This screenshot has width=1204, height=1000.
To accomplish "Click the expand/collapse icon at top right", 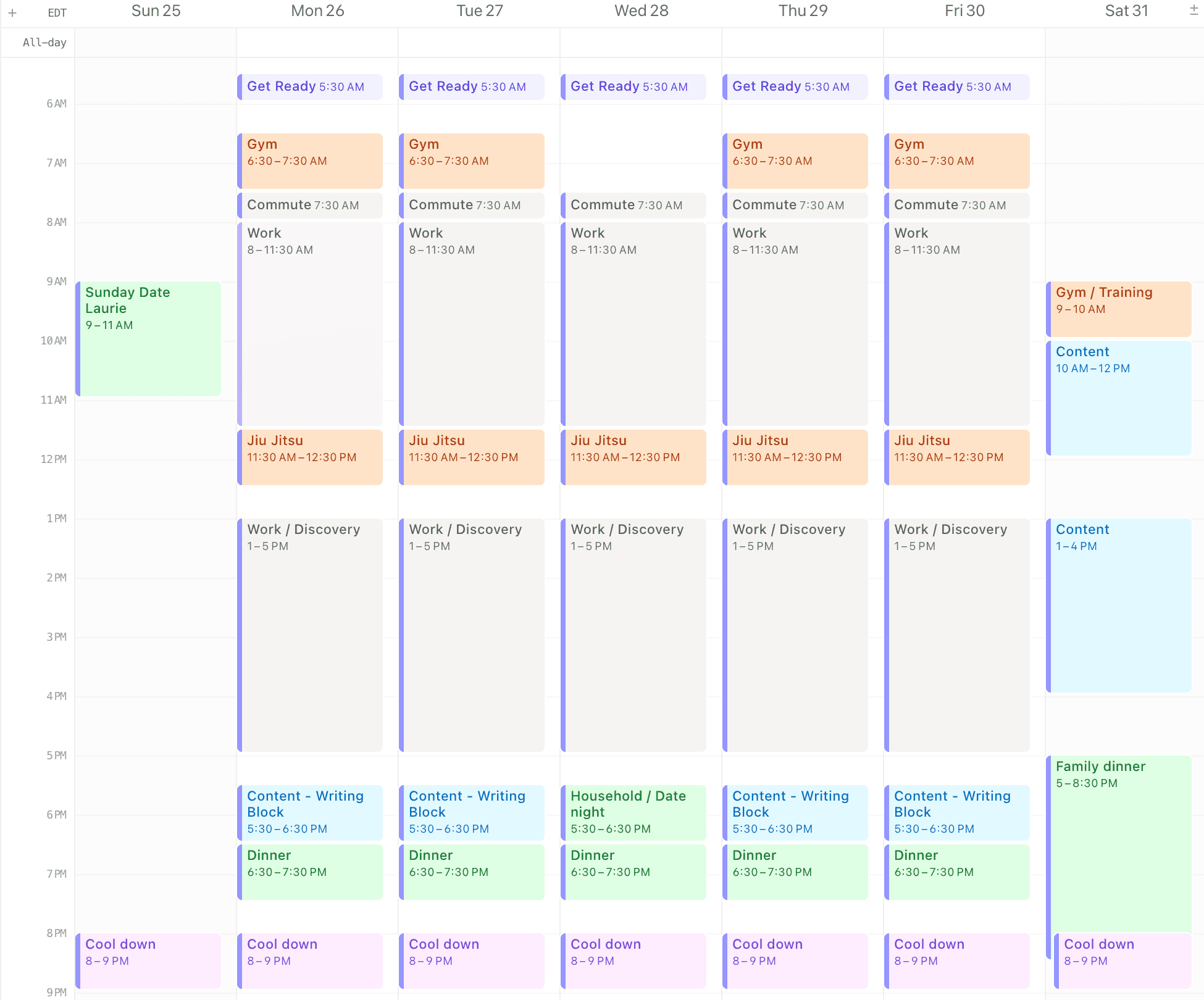I will pyautogui.click(x=1194, y=10).
